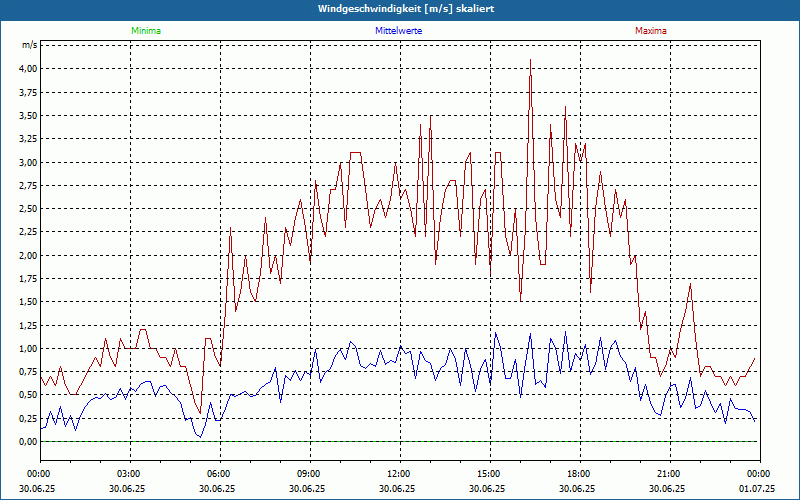Click the "00:00" label above the 01.07.25 date
Image resolution: width=800 pixels, height=500 pixels.
(x=757, y=474)
